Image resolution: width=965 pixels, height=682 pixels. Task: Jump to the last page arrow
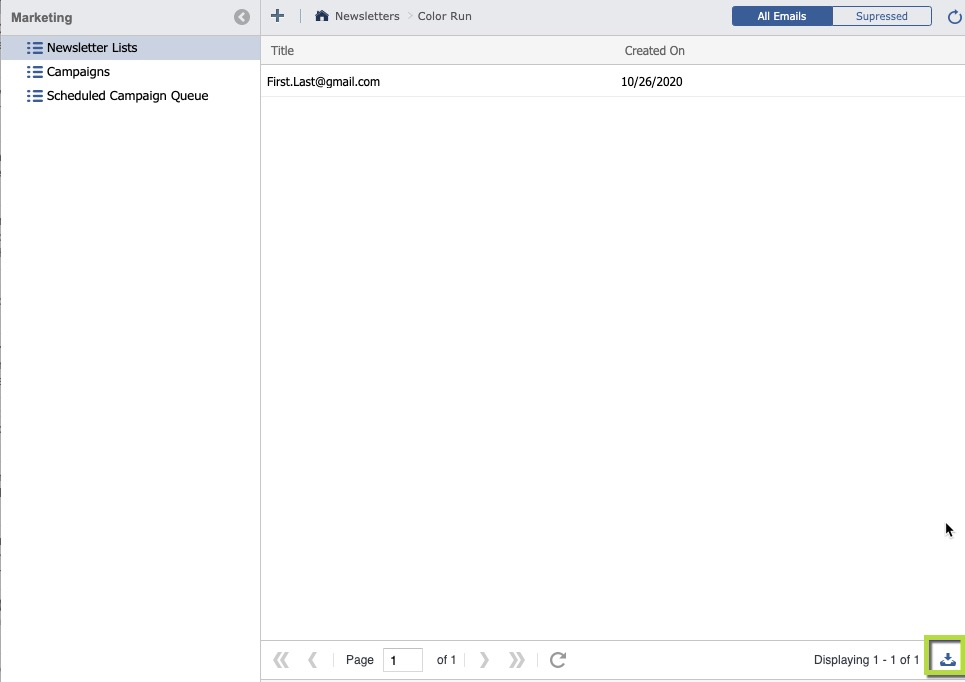(517, 660)
